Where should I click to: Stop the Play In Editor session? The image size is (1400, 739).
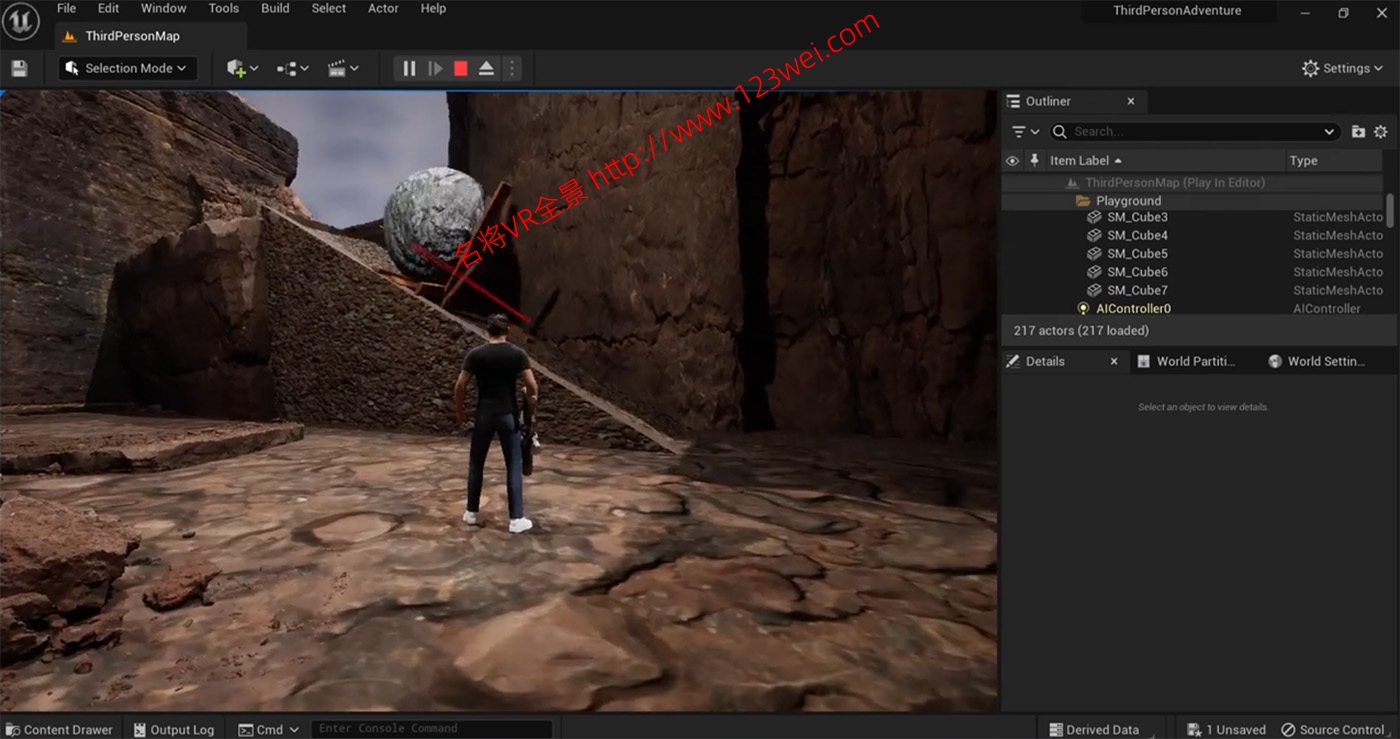(x=459, y=68)
